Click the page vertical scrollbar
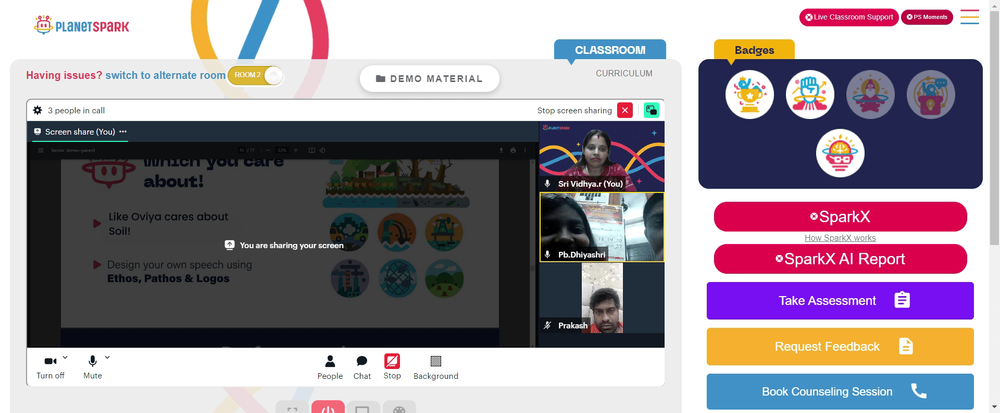Image resolution: width=1000 pixels, height=413 pixels. coord(995,127)
